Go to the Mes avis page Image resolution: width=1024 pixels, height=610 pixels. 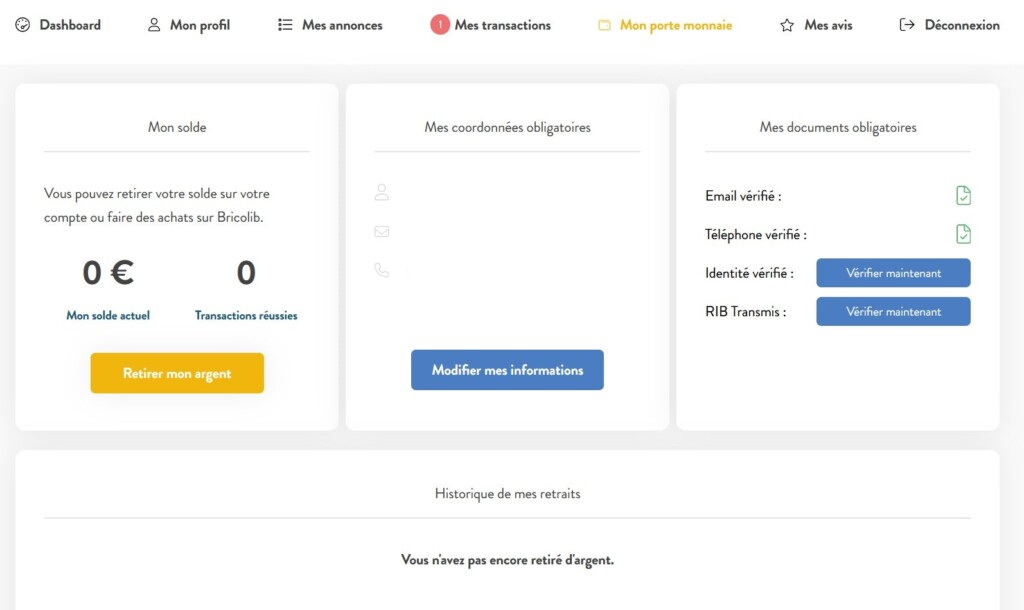coord(828,25)
